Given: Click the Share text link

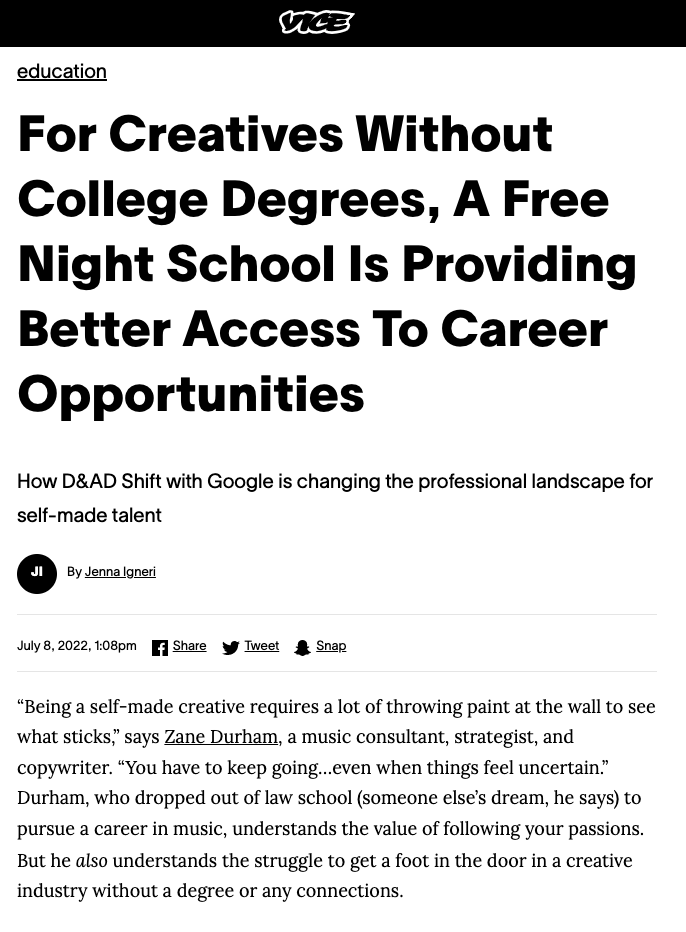Looking at the screenshot, I should pos(189,646).
